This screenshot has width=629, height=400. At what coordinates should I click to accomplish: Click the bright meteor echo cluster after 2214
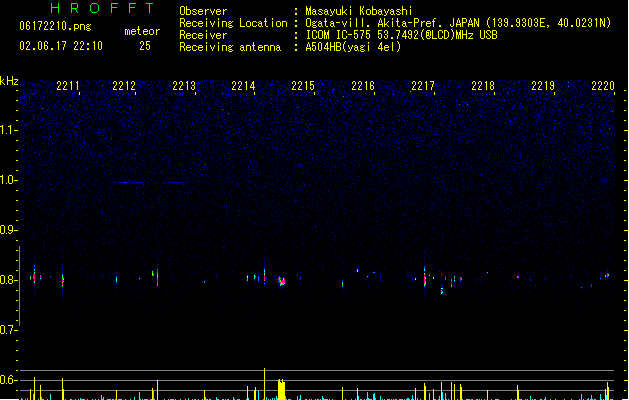tap(282, 281)
